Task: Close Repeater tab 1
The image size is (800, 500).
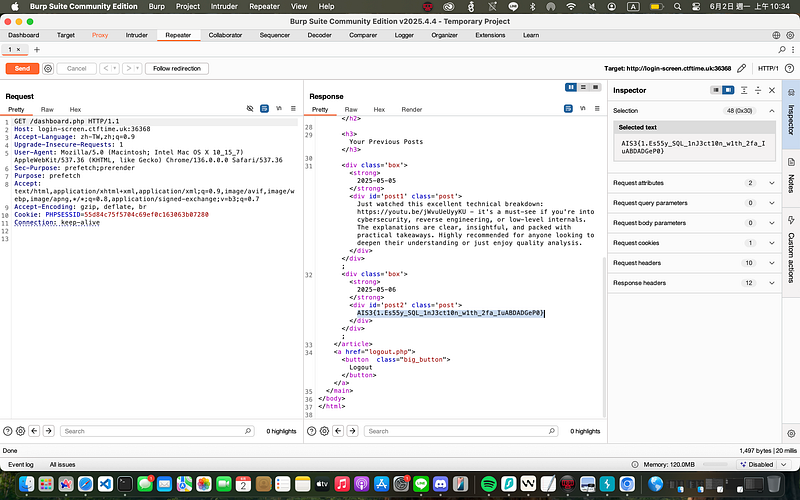Action: [18, 49]
